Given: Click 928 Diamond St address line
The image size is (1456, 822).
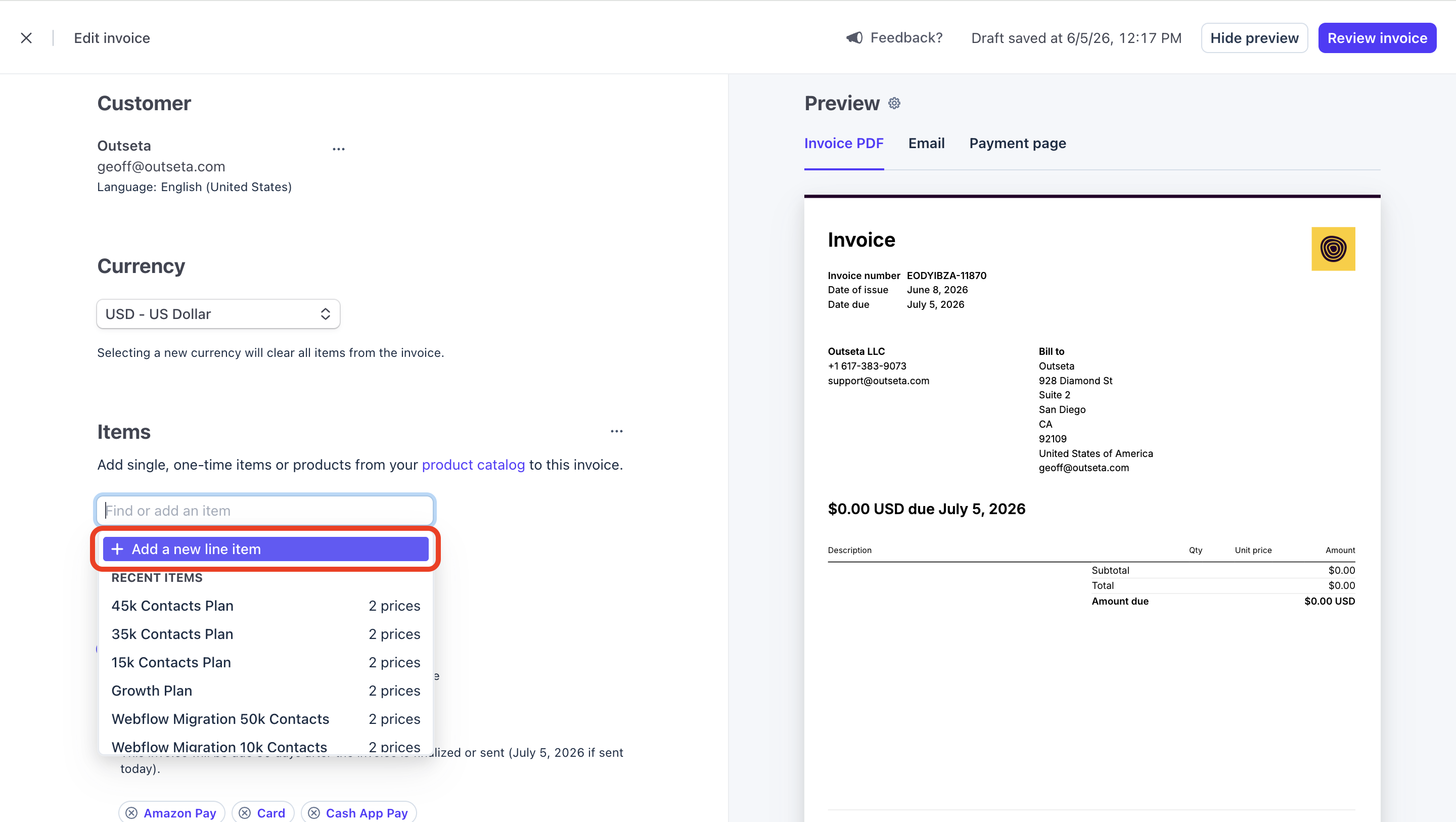Looking at the screenshot, I should coord(1075,381).
